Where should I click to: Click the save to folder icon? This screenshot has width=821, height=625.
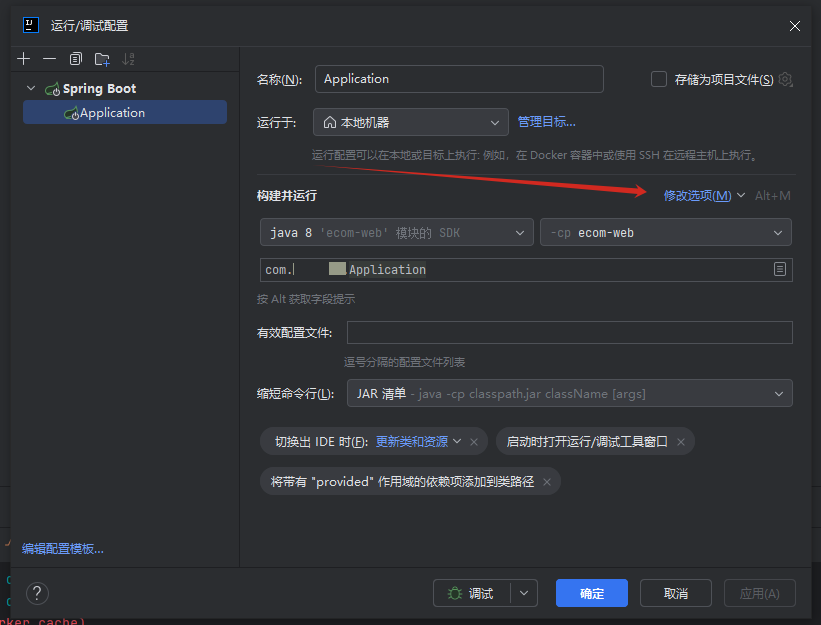(x=102, y=59)
